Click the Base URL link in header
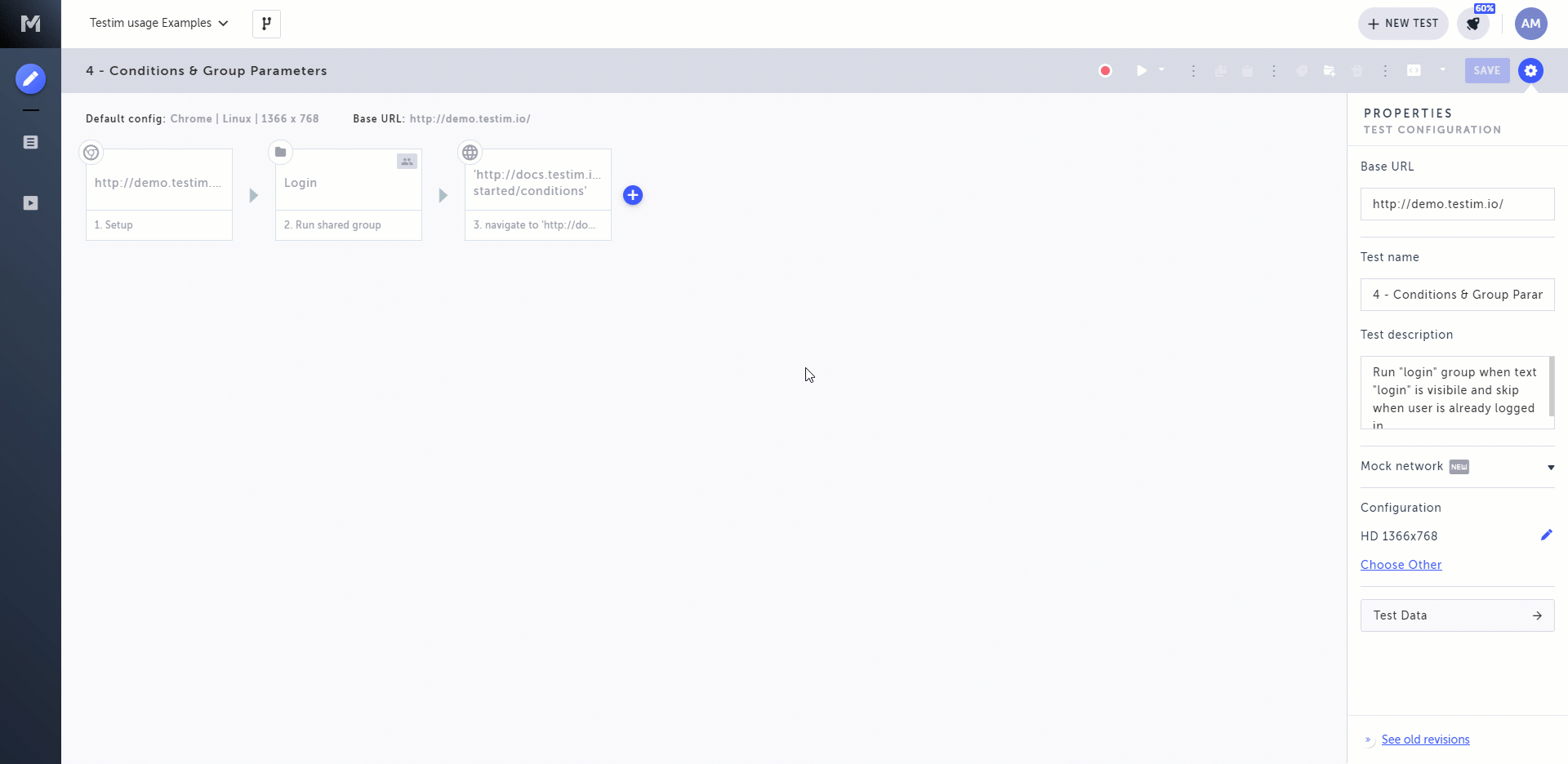This screenshot has height=764, width=1568. (x=470, y=119)
